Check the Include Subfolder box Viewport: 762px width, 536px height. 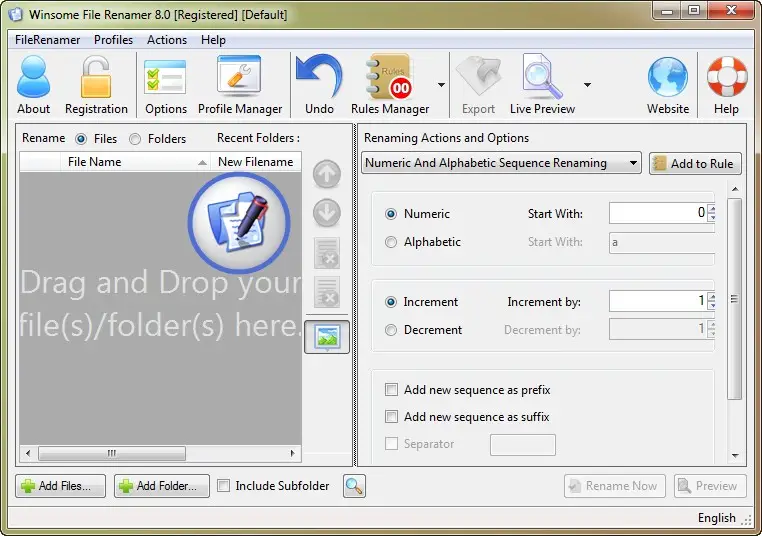[224, 485]
